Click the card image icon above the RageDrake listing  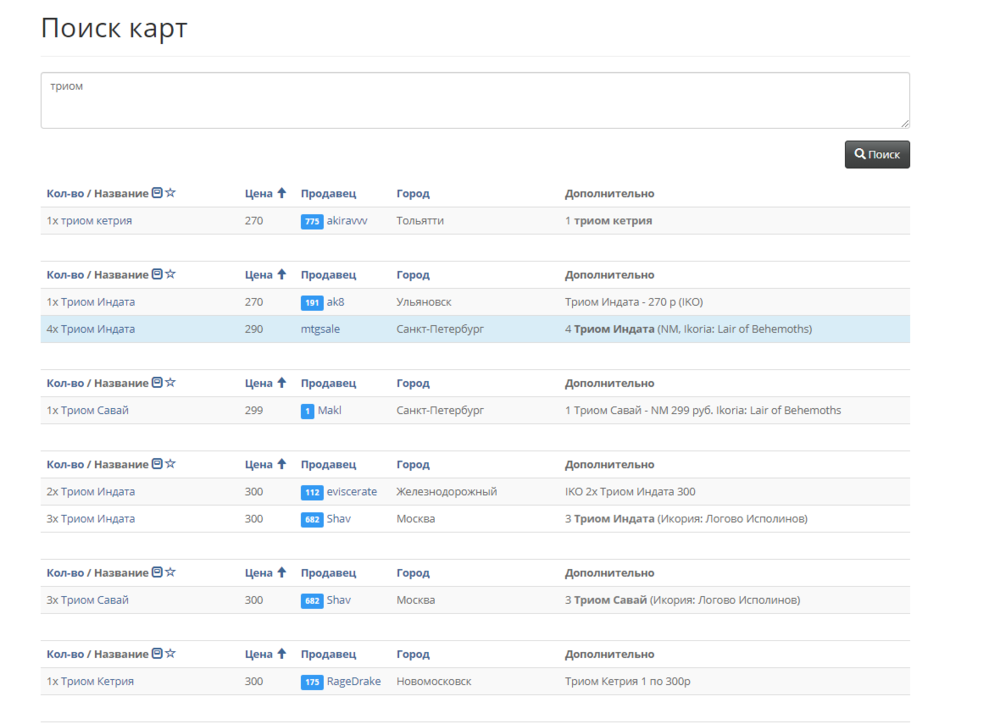[x=157, y=654]
